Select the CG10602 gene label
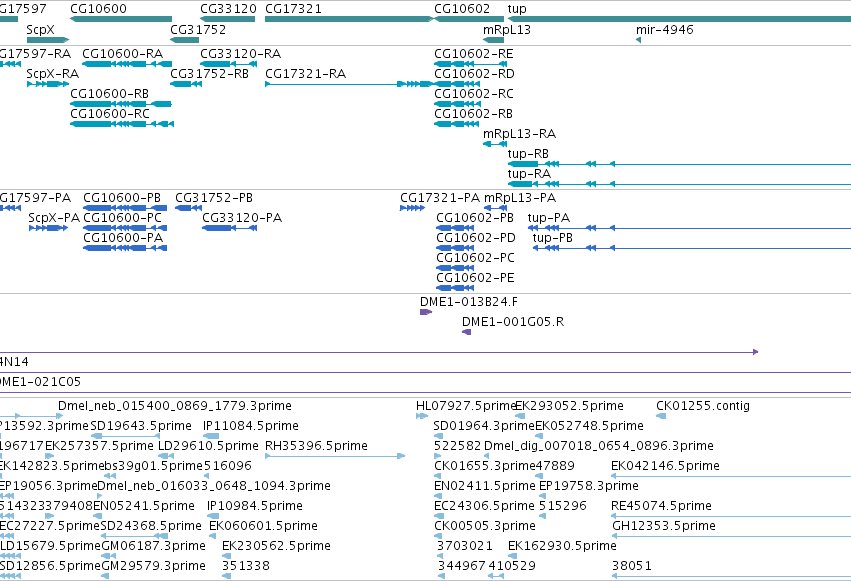The height and width of the screenshot is (581, 851). pos(462,9)
